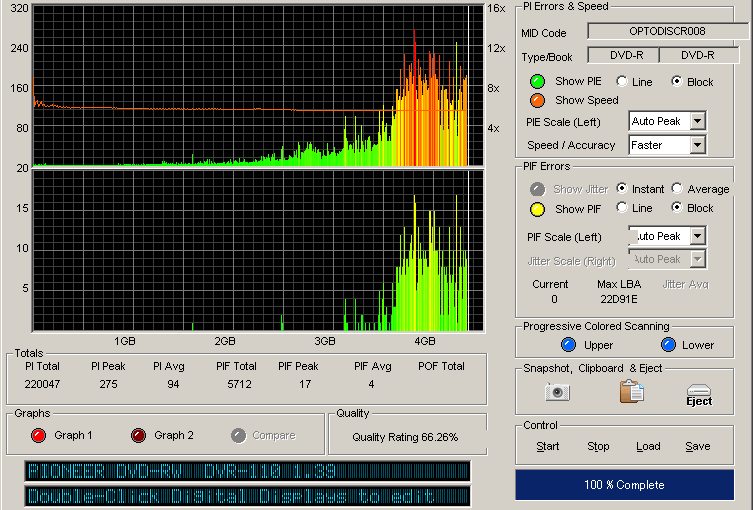Select Block mode for PIE display
Screen dimensions: 753x510
coord(677,81)
